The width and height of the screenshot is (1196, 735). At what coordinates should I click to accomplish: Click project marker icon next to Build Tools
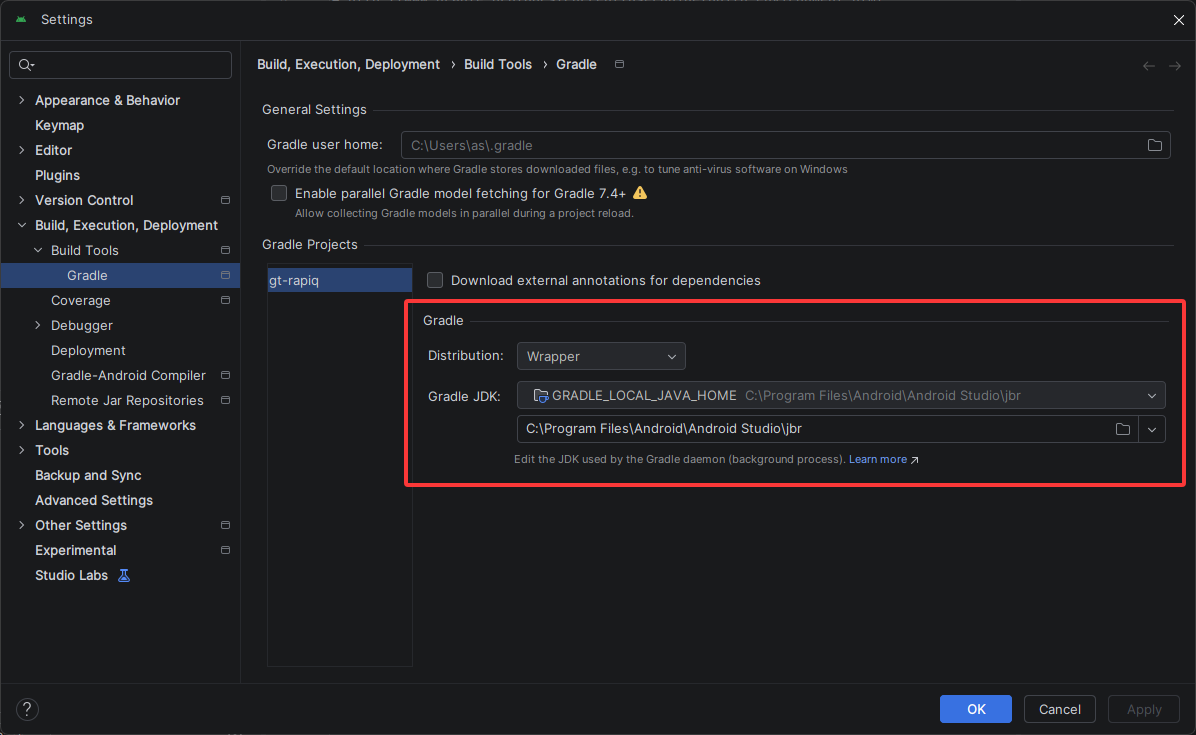pyautogui.click(x=225, y=250)
